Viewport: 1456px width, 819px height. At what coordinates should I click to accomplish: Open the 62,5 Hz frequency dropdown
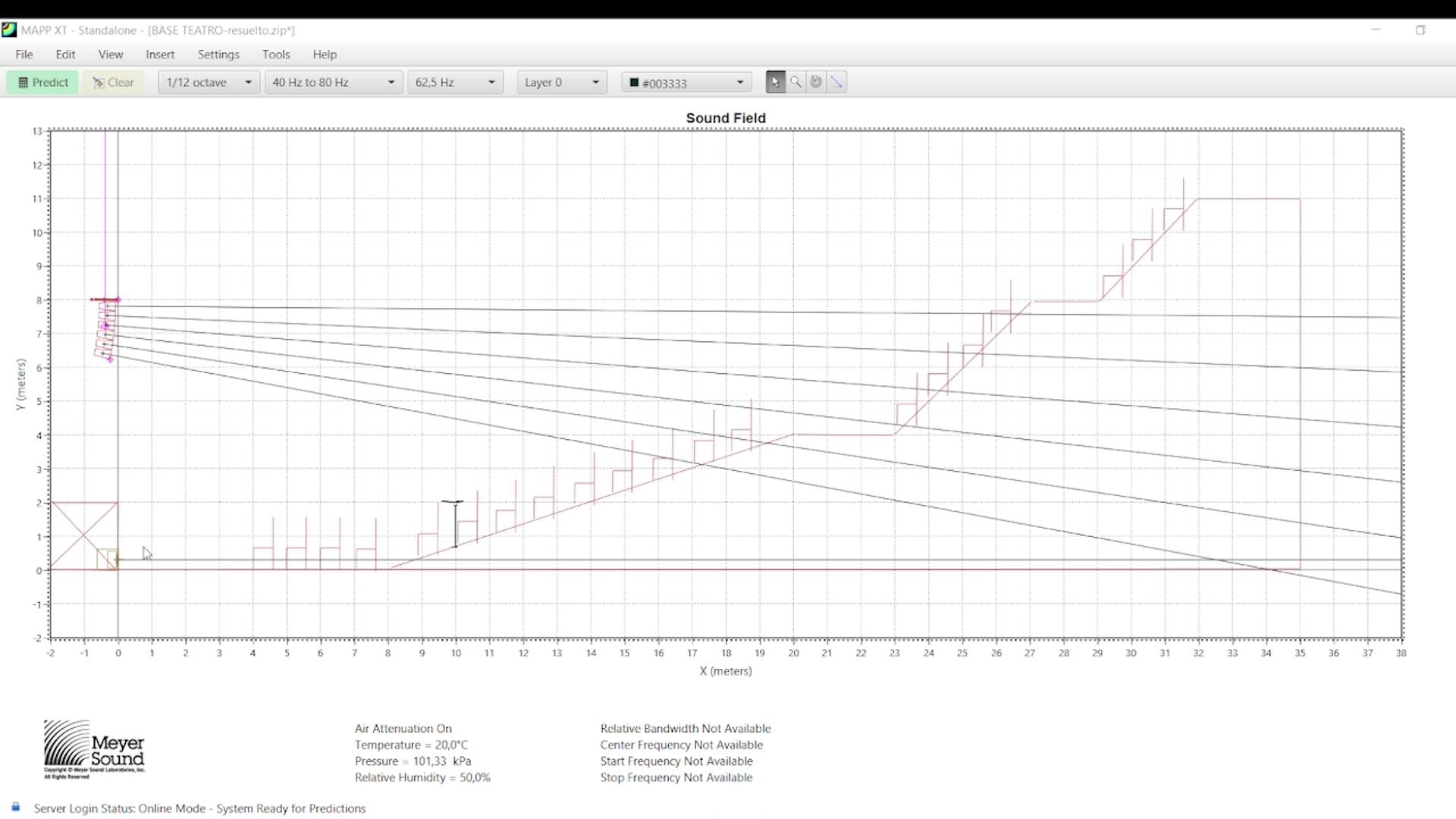click(x=455, y=82)
